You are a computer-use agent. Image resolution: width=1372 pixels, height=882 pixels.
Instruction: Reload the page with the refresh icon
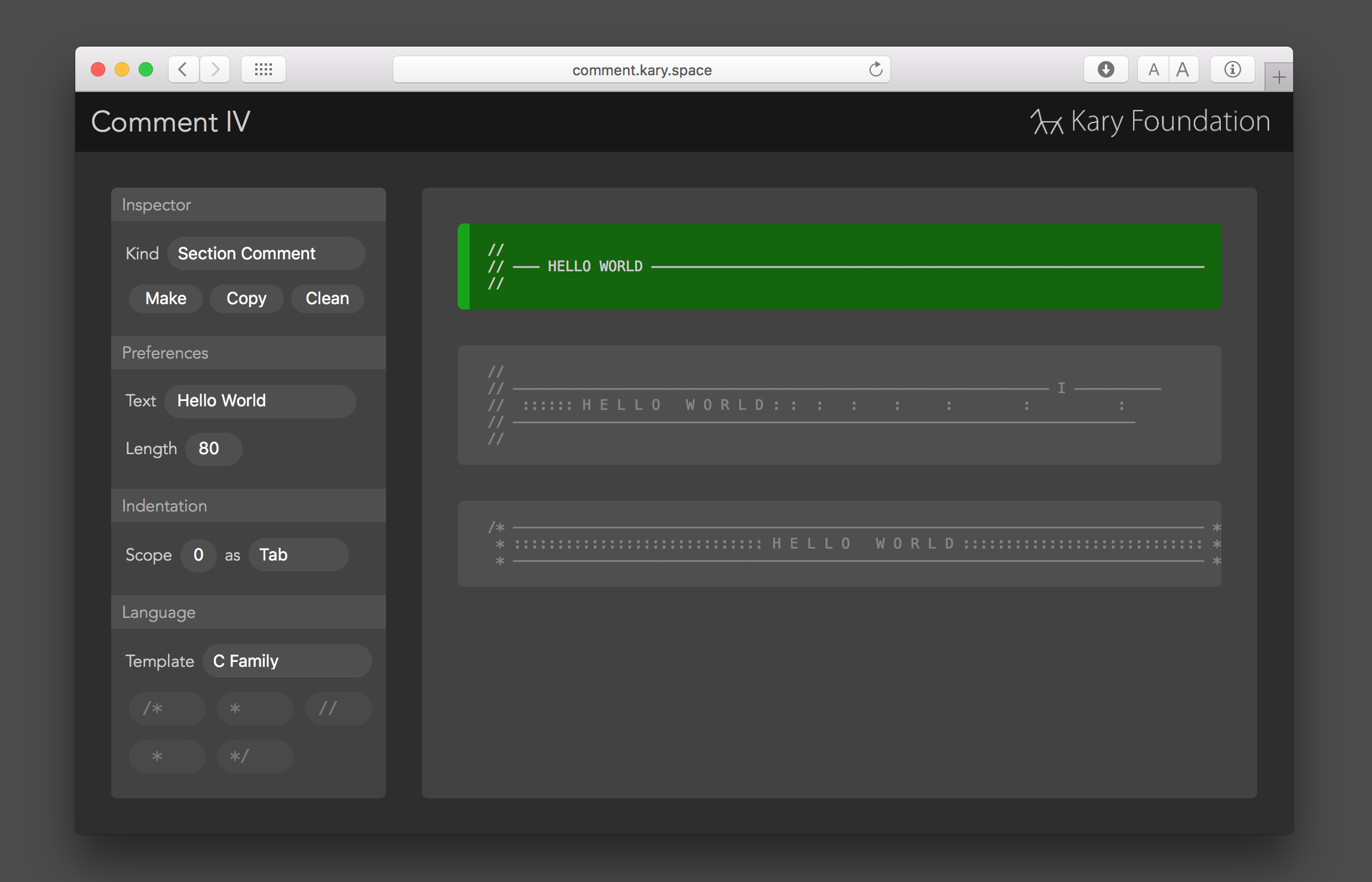875,70
